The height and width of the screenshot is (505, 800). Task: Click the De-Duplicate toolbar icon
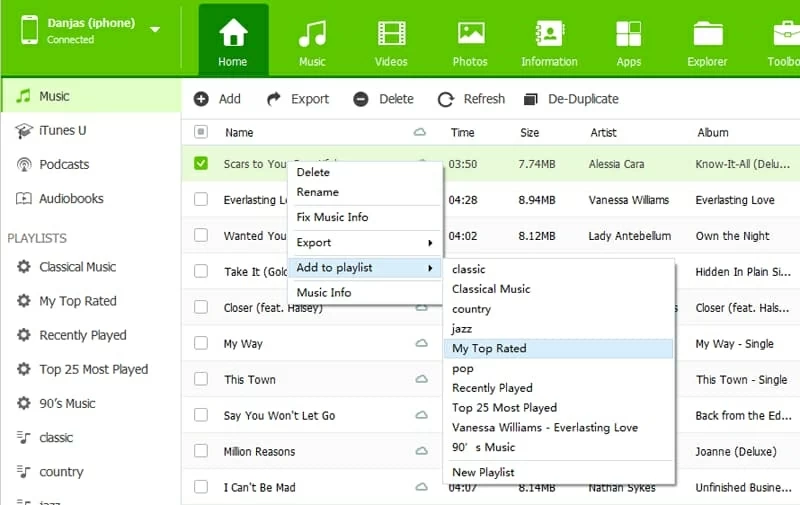531,99
